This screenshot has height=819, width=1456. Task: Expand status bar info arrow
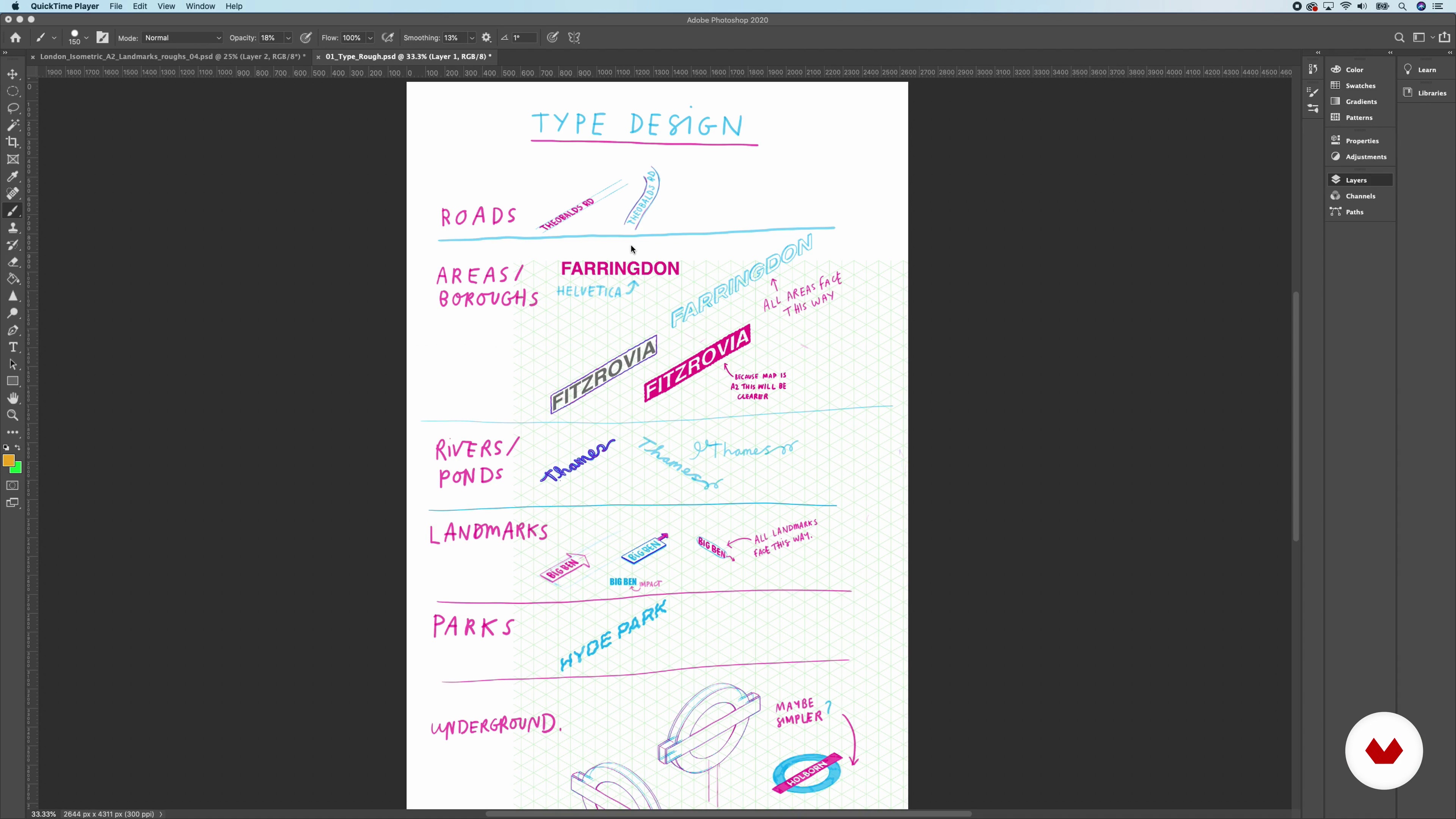[x=161, y=814]
